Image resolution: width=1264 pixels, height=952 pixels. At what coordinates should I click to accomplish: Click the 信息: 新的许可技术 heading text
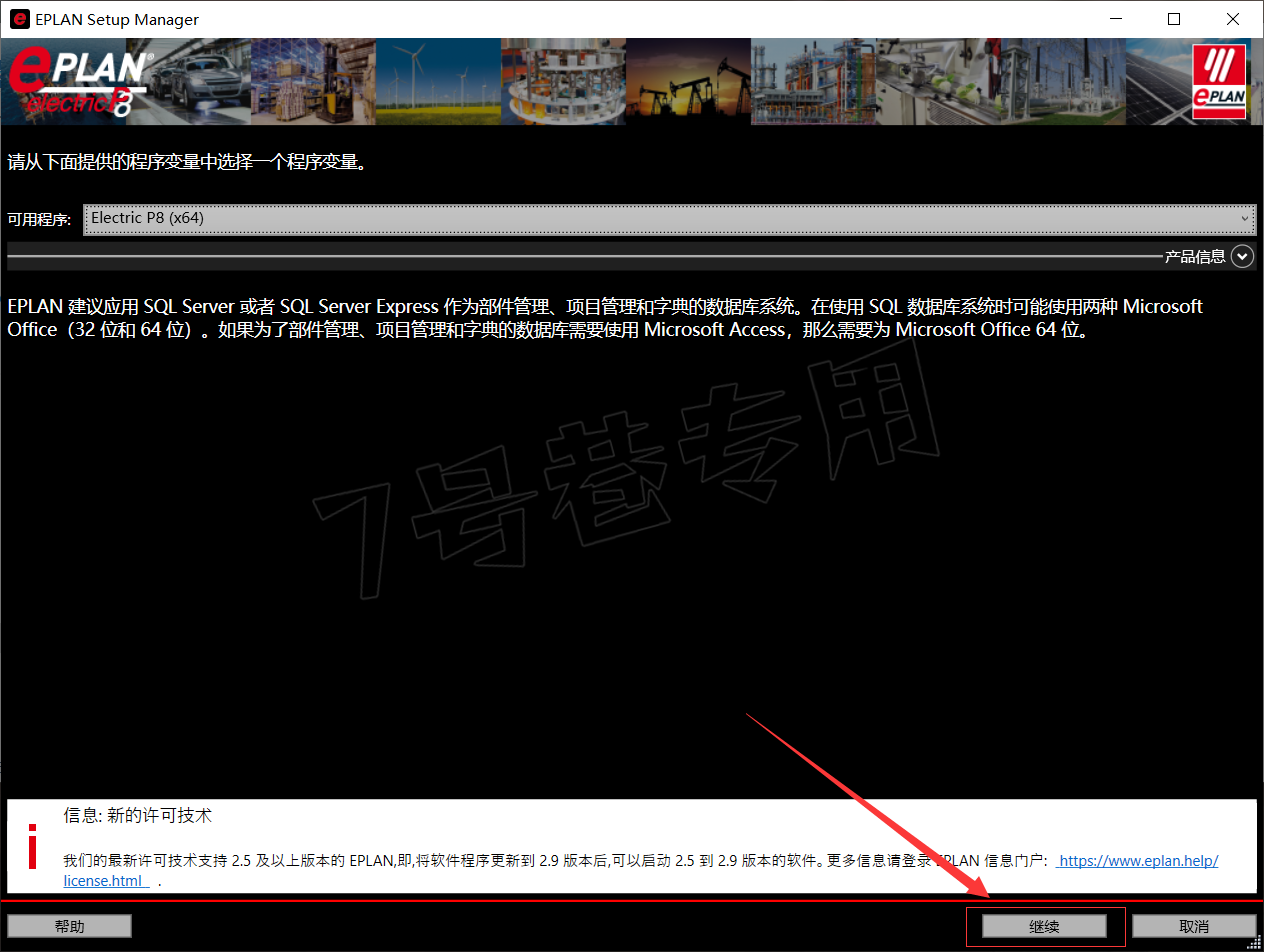click(138, 816)
